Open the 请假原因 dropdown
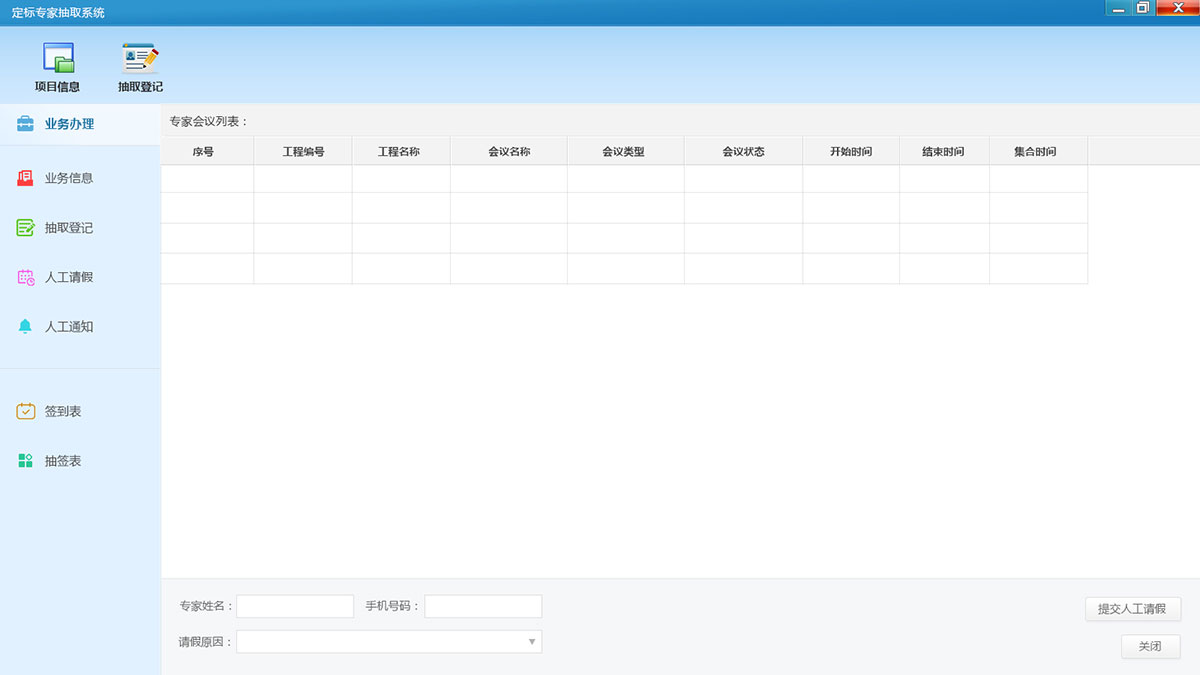 coord(389,642)
